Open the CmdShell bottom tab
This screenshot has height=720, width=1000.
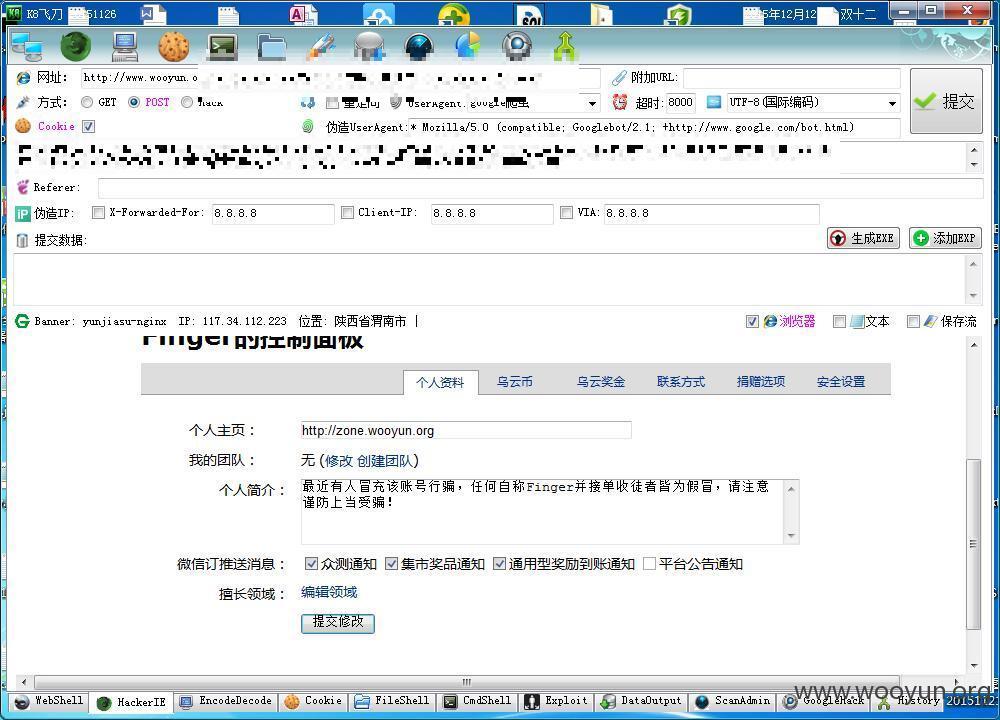478,702
